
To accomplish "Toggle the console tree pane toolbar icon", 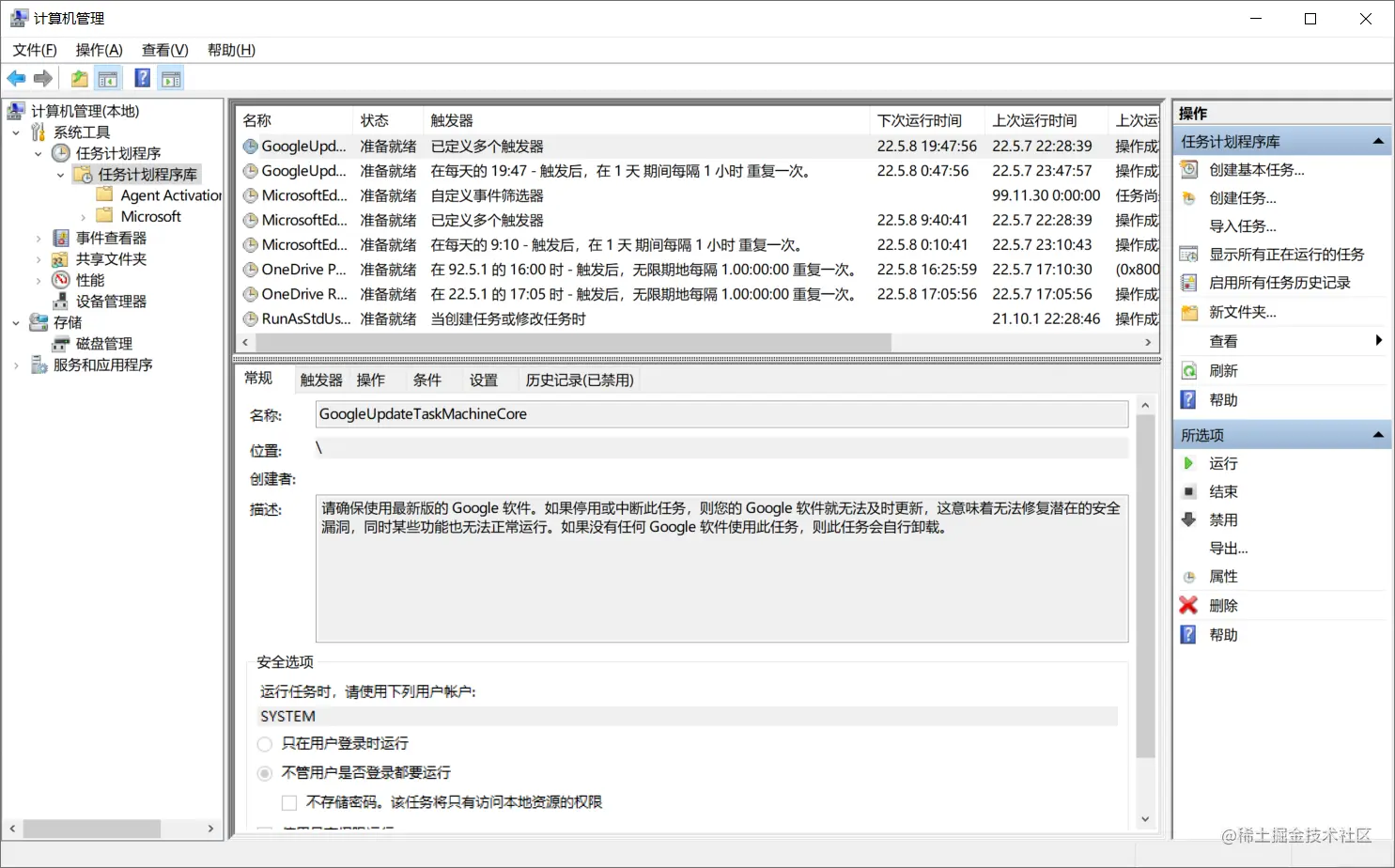I will pyautogui.click(x=108, y=79).
